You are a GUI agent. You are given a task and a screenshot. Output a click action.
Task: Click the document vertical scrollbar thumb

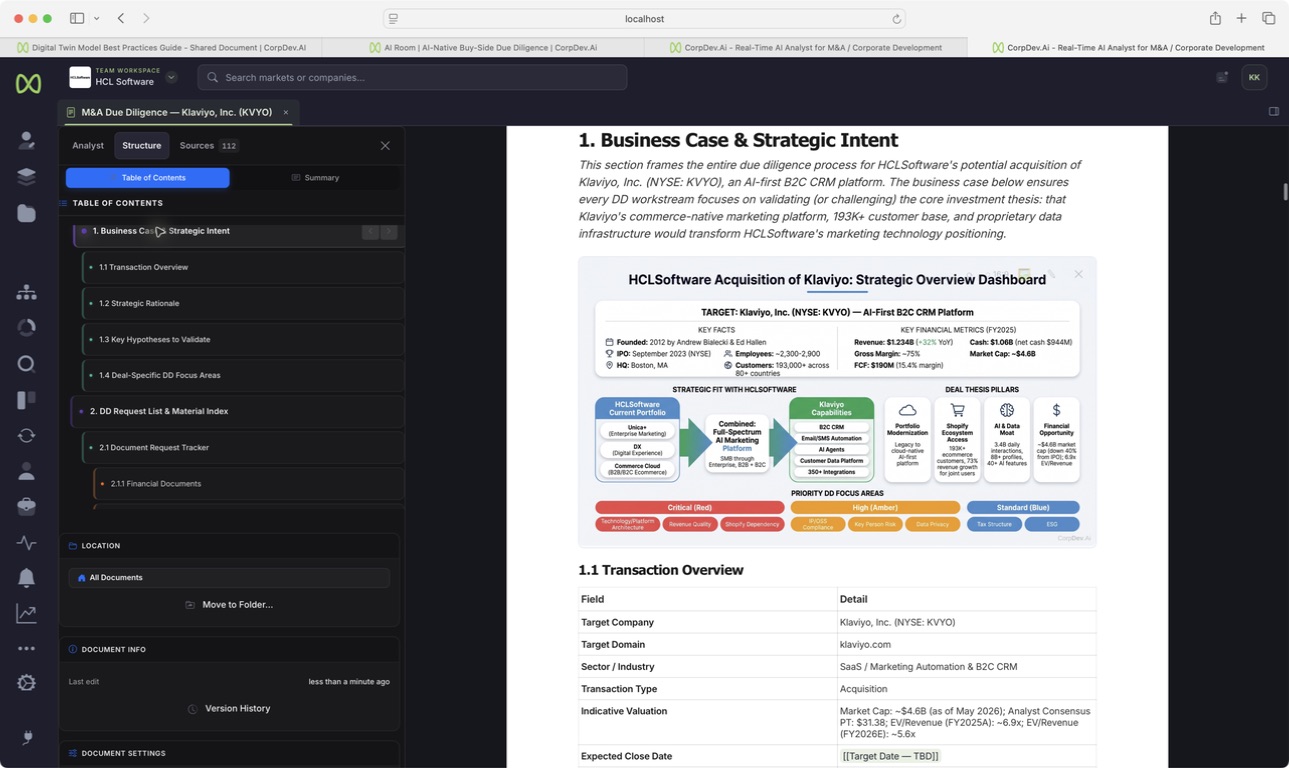pyautogui.click(x=1285, y=192)
